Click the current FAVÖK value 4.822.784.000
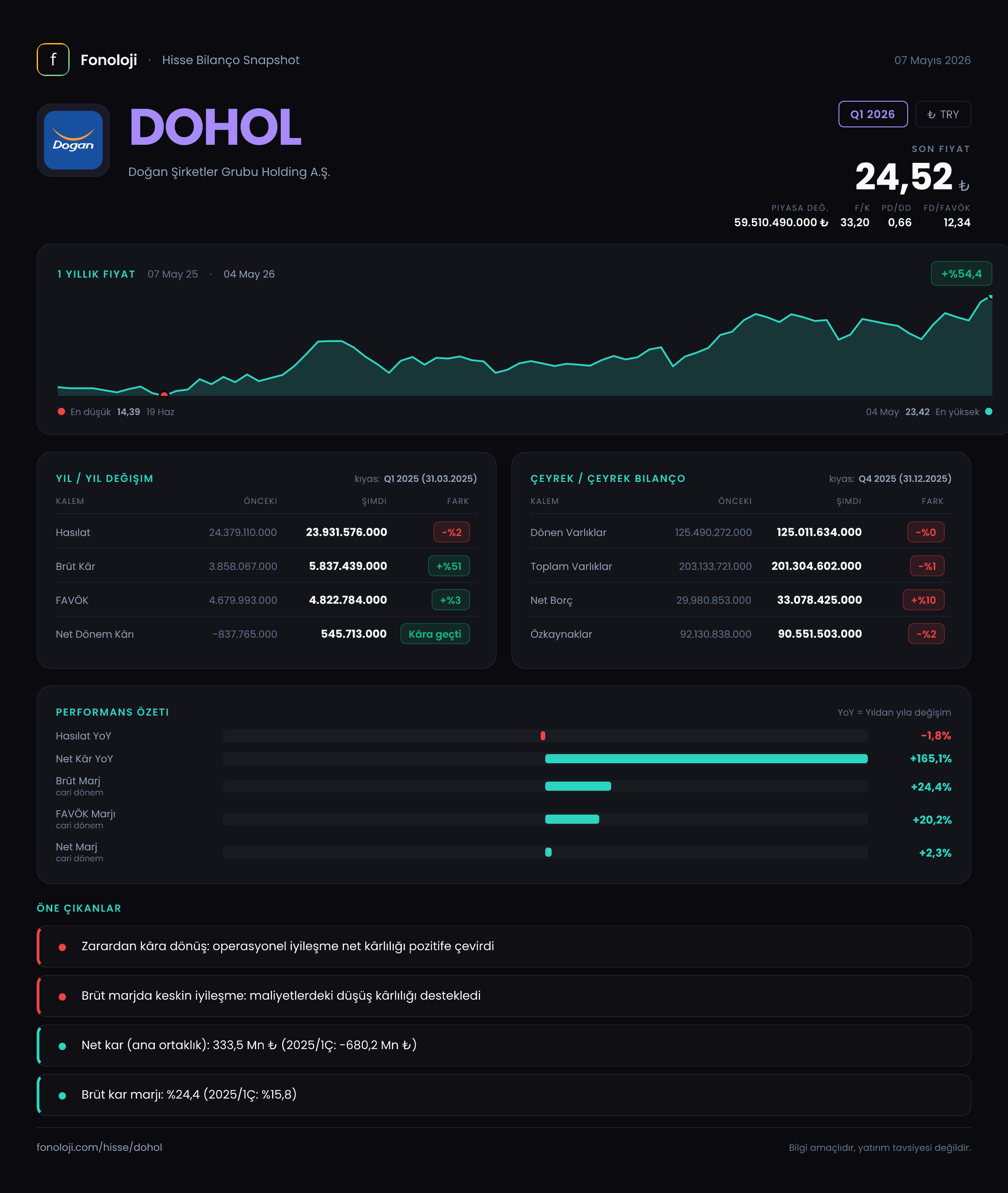This screenshot has width=1008, height=1193. click(x=348, y=600)
